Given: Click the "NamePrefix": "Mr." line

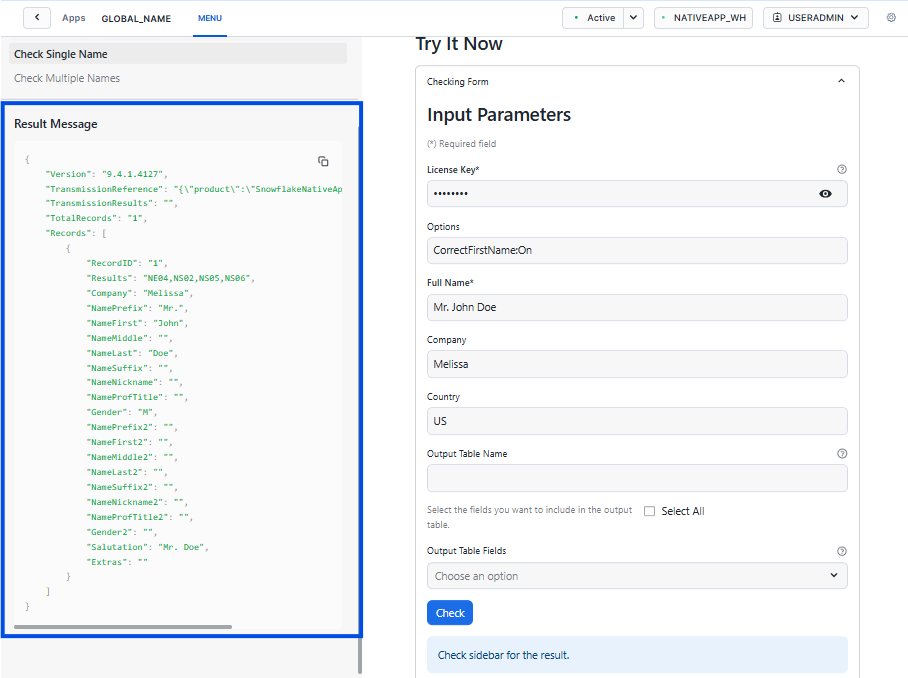Looking at the screenshot, I should tap(137, 308).
